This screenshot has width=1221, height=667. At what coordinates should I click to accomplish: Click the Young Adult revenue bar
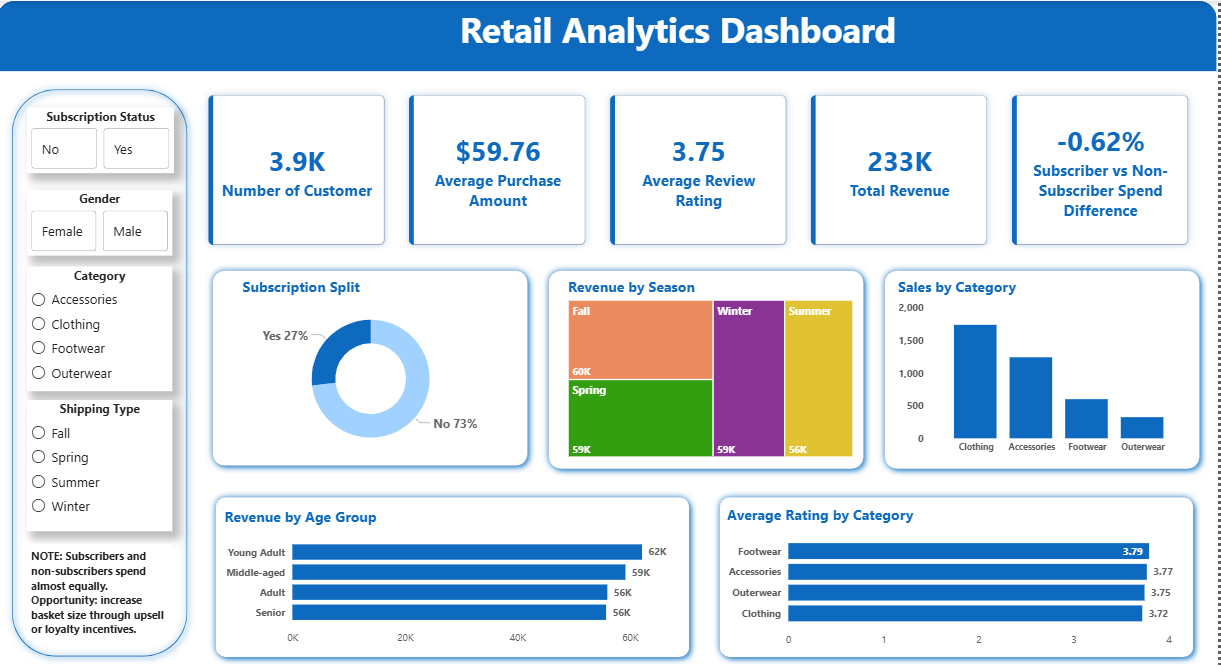point(467,552)
